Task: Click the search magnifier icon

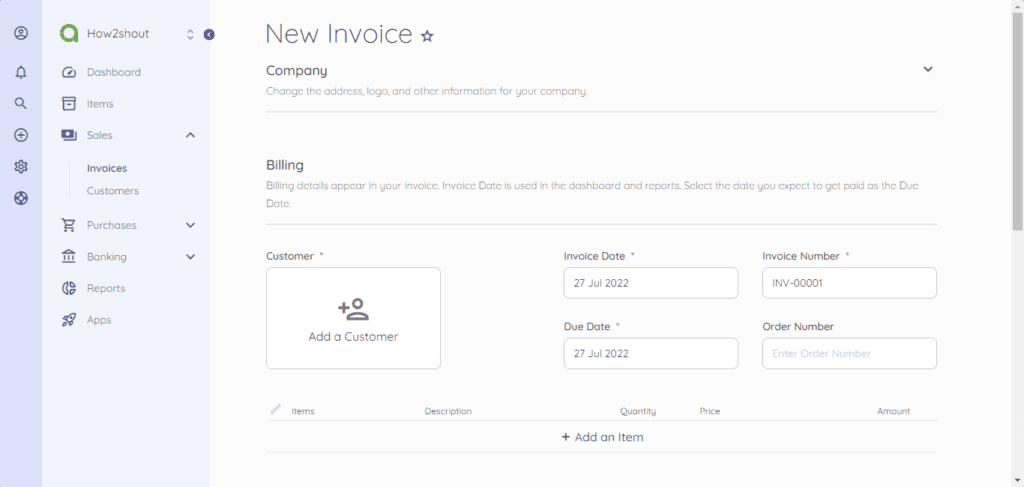Action: pos(21,103)
